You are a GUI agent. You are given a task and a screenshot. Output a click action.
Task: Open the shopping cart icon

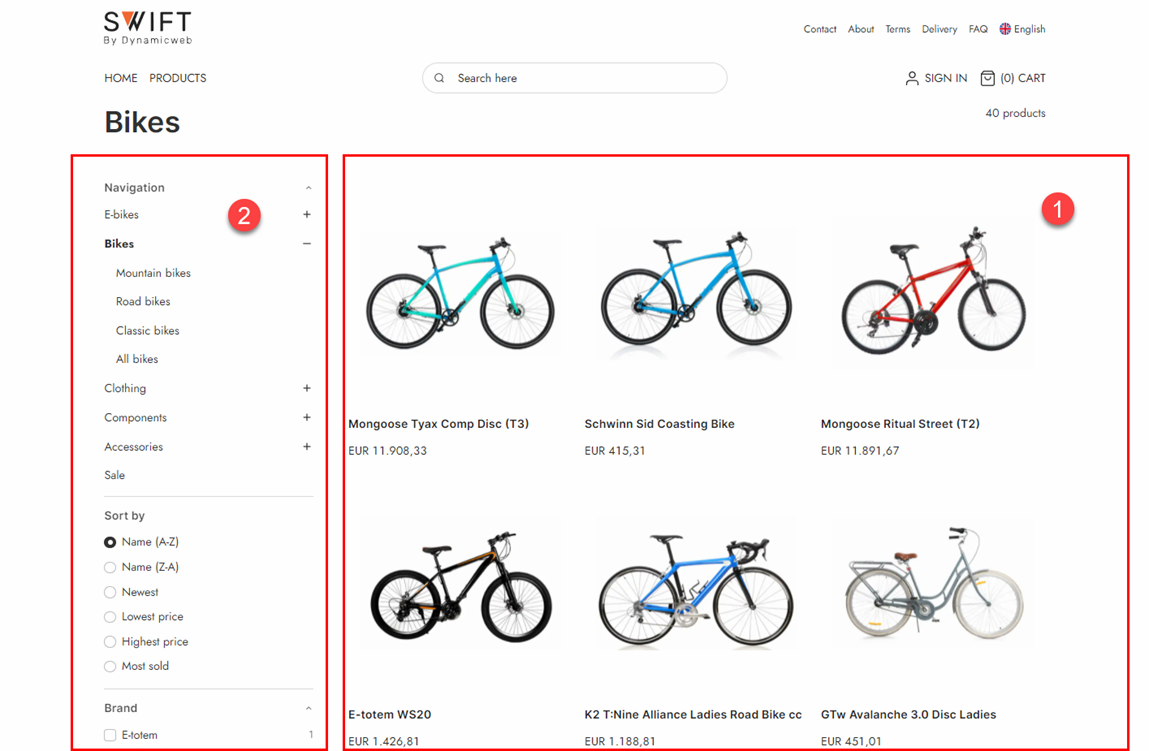click(987, 78)
